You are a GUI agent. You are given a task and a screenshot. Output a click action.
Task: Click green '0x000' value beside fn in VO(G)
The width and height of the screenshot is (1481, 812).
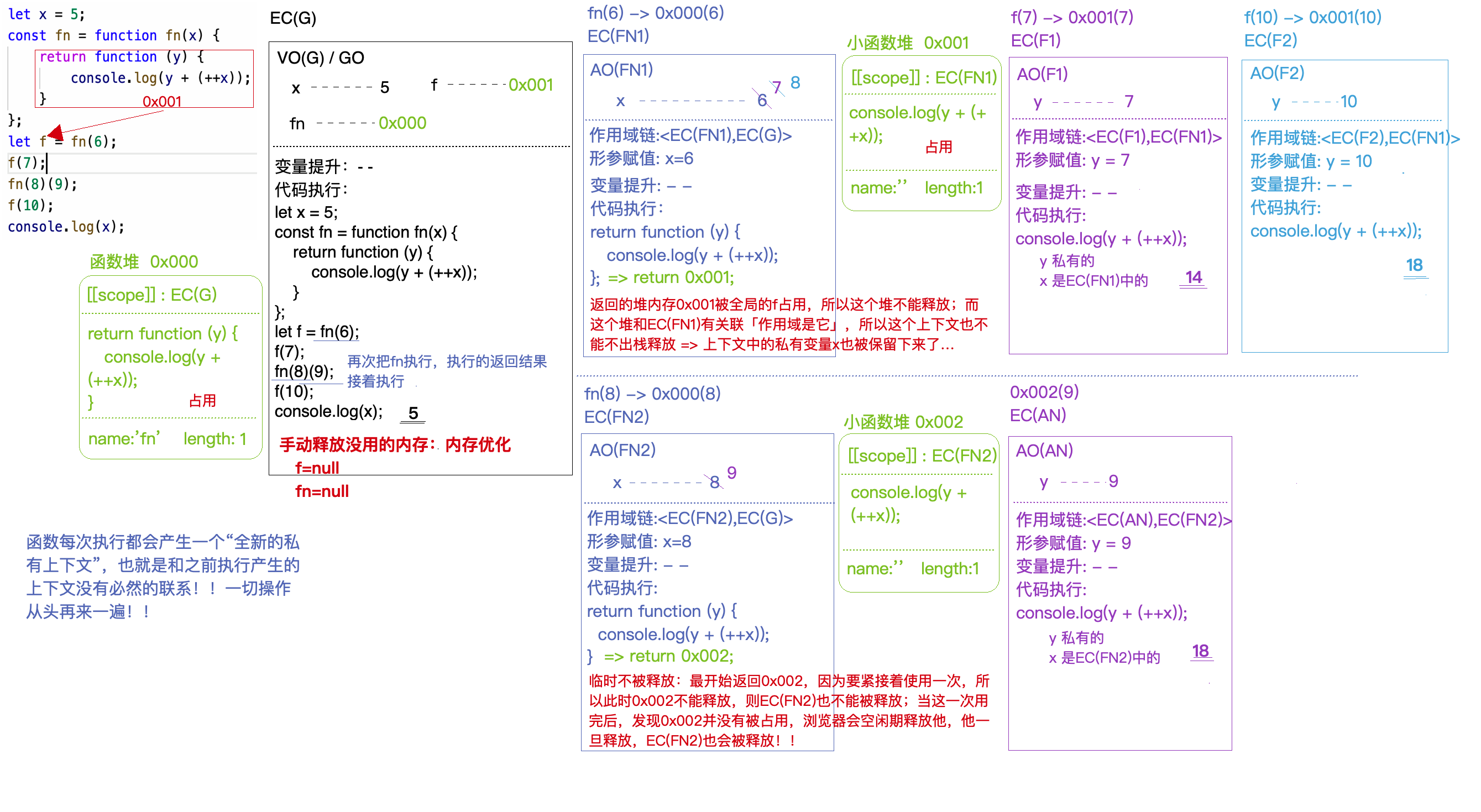click(402, 123)
